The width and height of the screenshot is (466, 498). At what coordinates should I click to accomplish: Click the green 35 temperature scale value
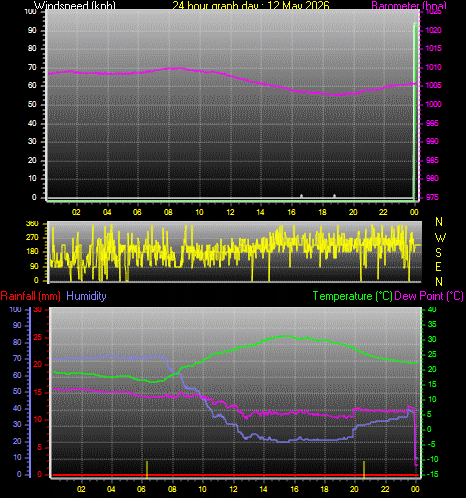(432, 324)
